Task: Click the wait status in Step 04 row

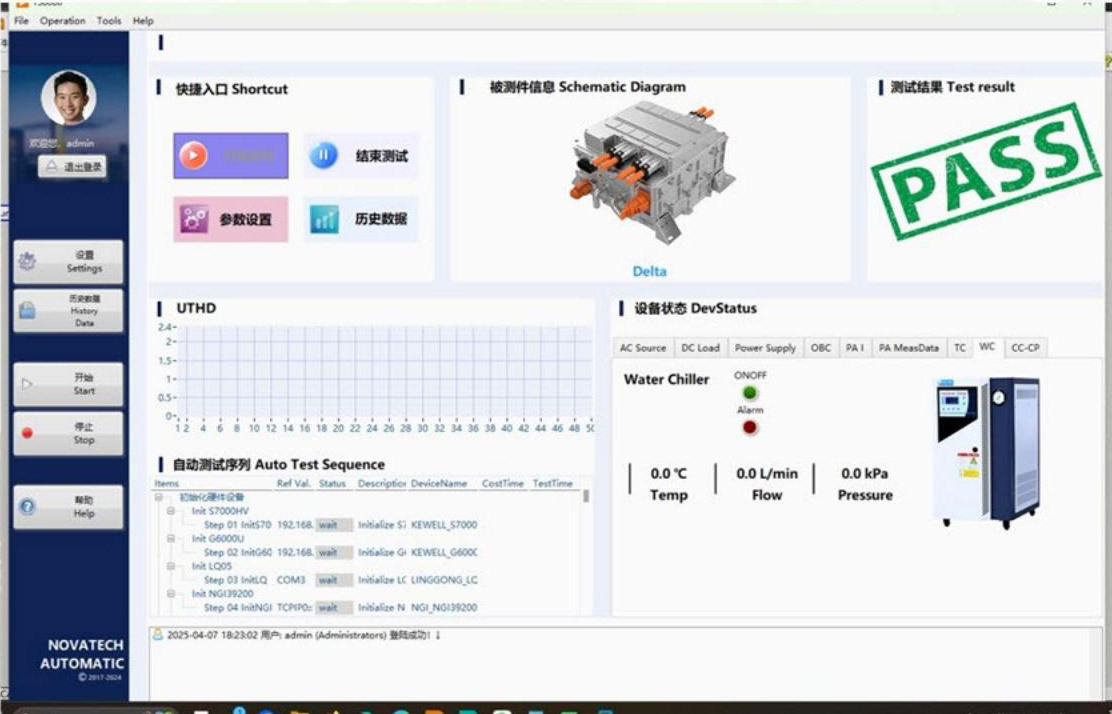Action: point(334,608)
